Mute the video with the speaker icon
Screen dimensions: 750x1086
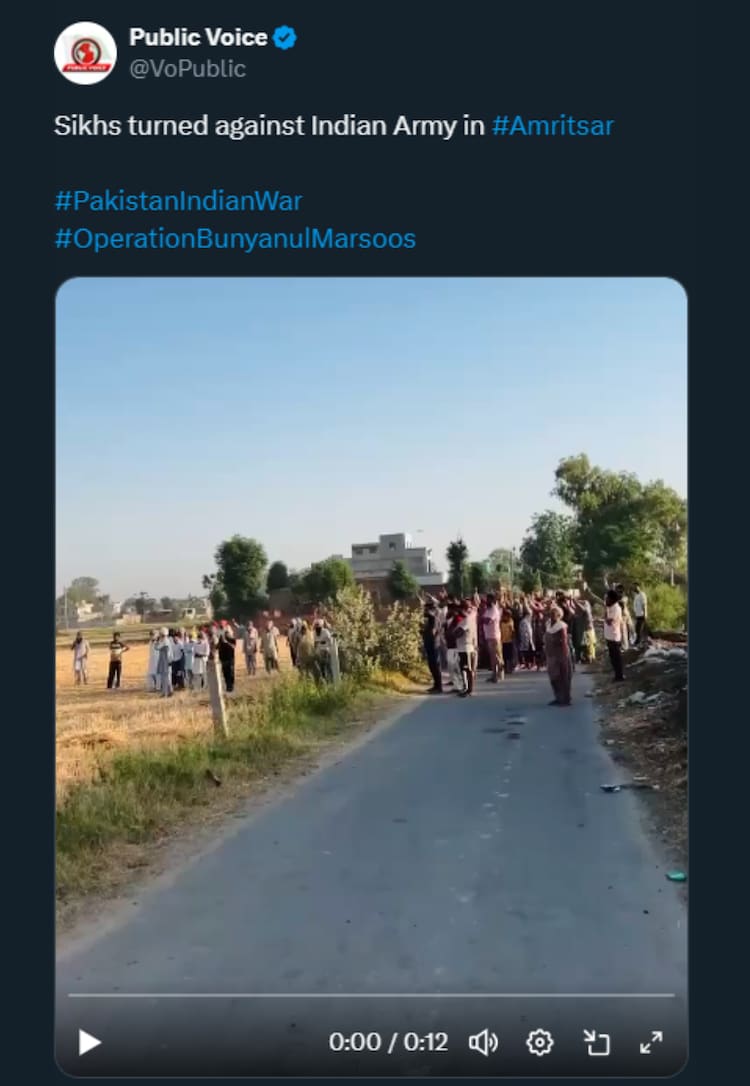point(483,1042)
